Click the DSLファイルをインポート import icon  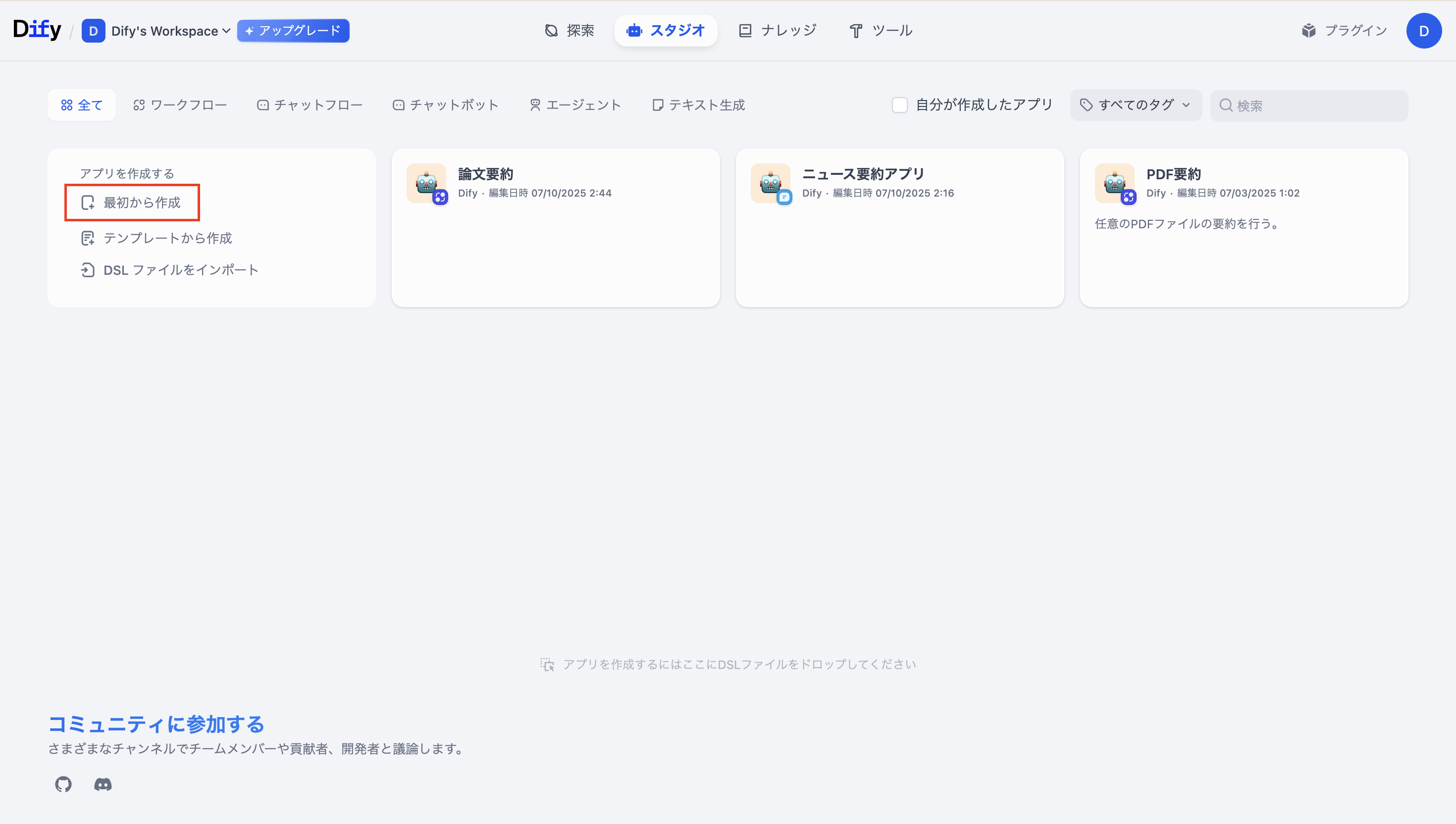[x=88, y=270]
